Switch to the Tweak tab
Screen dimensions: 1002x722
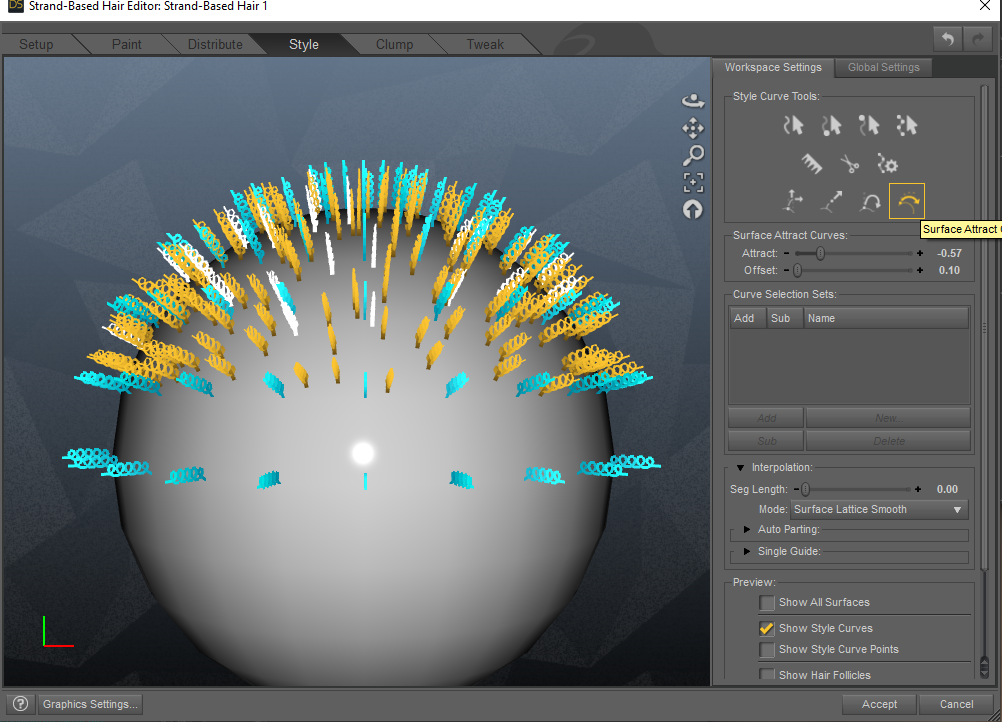click(x=485, y=44)
